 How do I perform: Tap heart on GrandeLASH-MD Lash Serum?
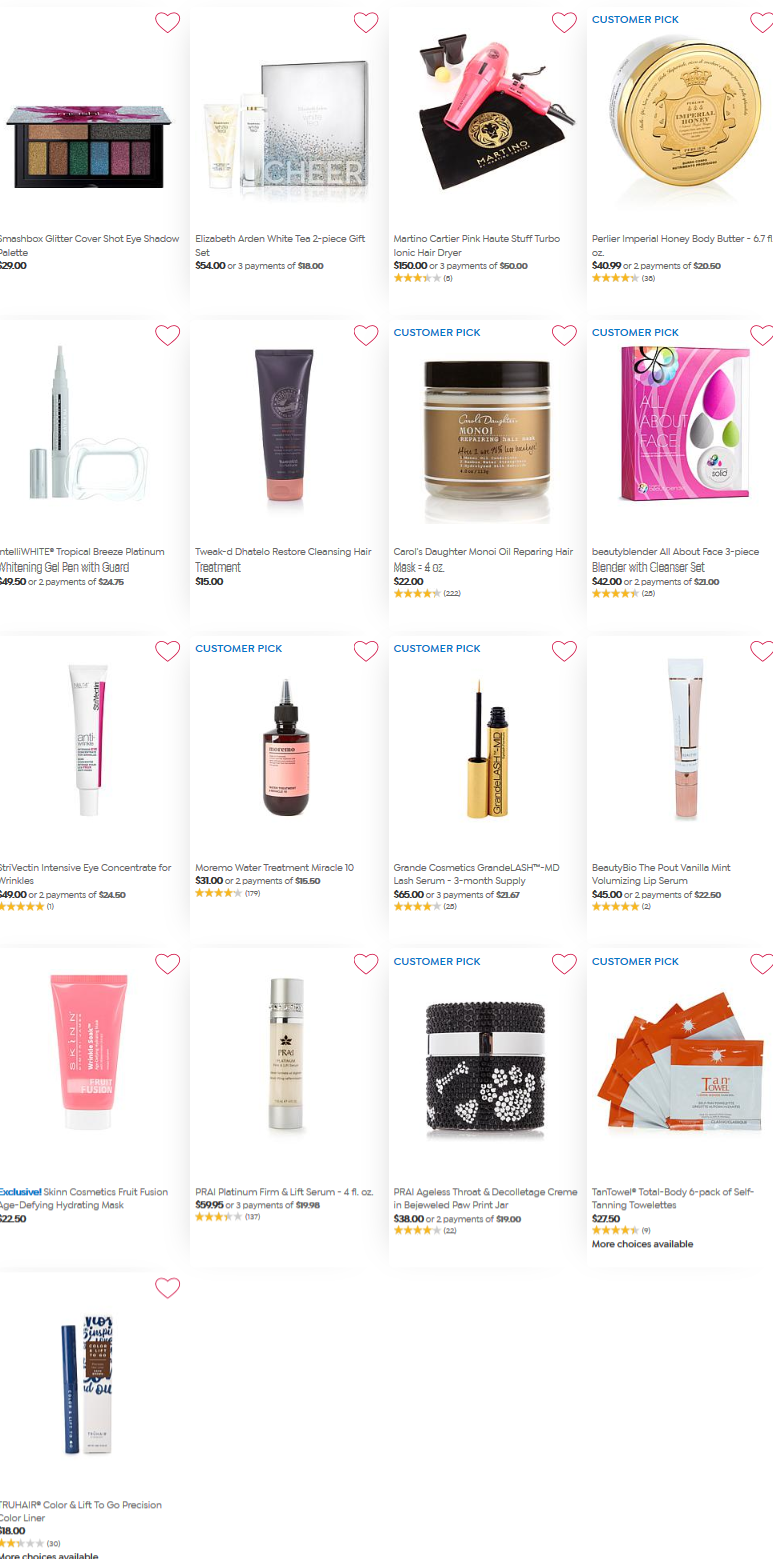point(564,651)
